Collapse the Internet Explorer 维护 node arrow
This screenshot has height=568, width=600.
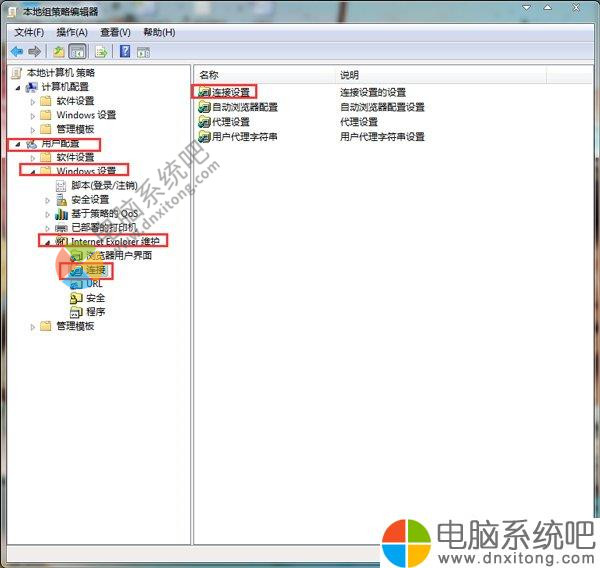click(x=46, y=242)
